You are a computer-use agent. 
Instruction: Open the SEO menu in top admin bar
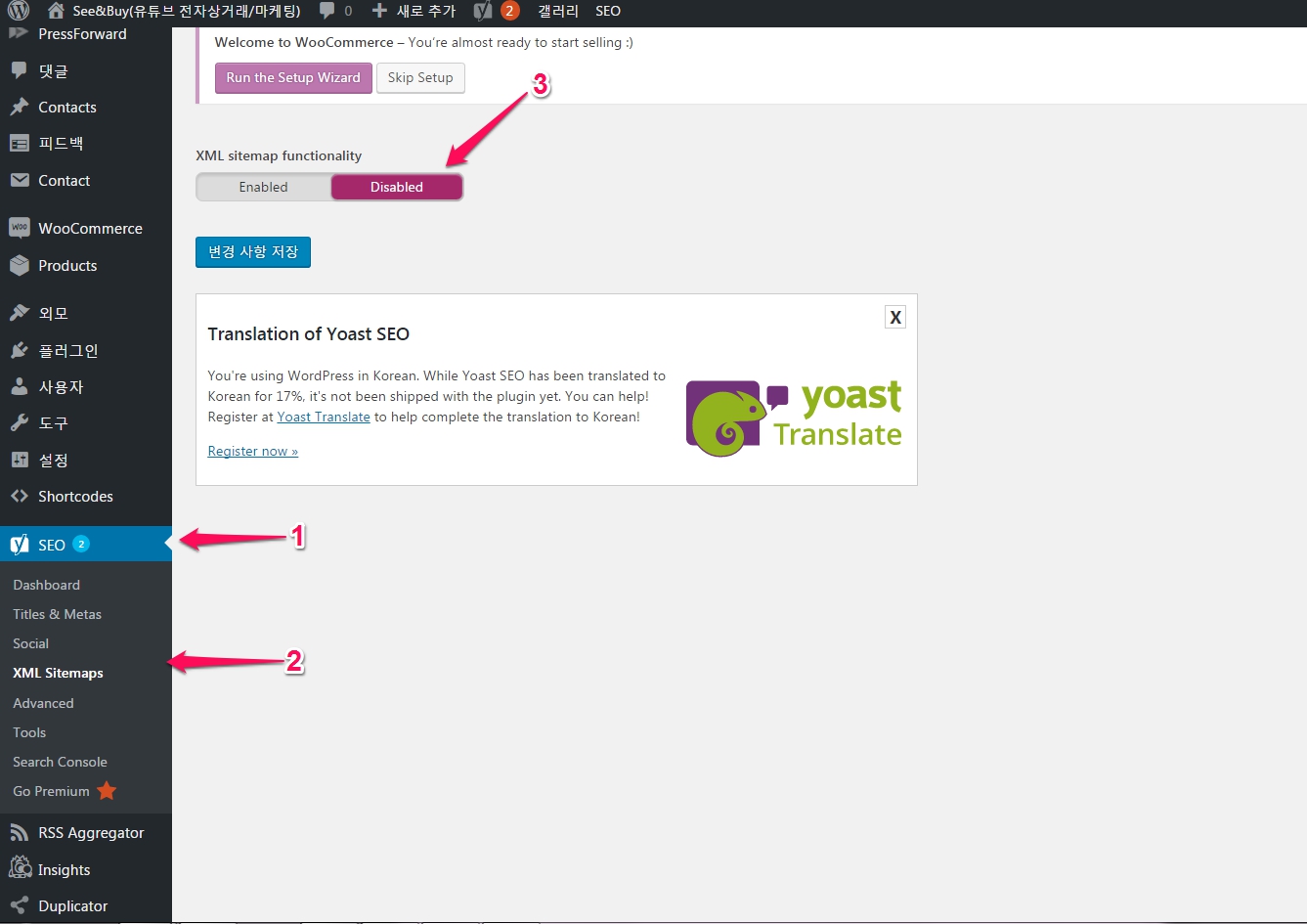(x=608, y=12)
